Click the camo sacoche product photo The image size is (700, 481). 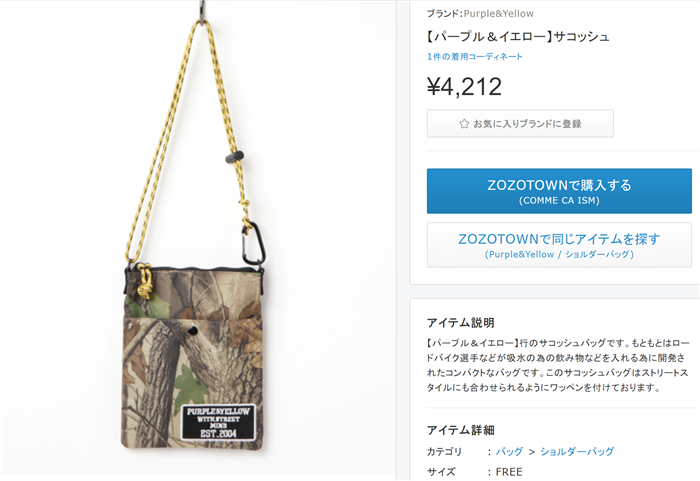tap(196, 237)
